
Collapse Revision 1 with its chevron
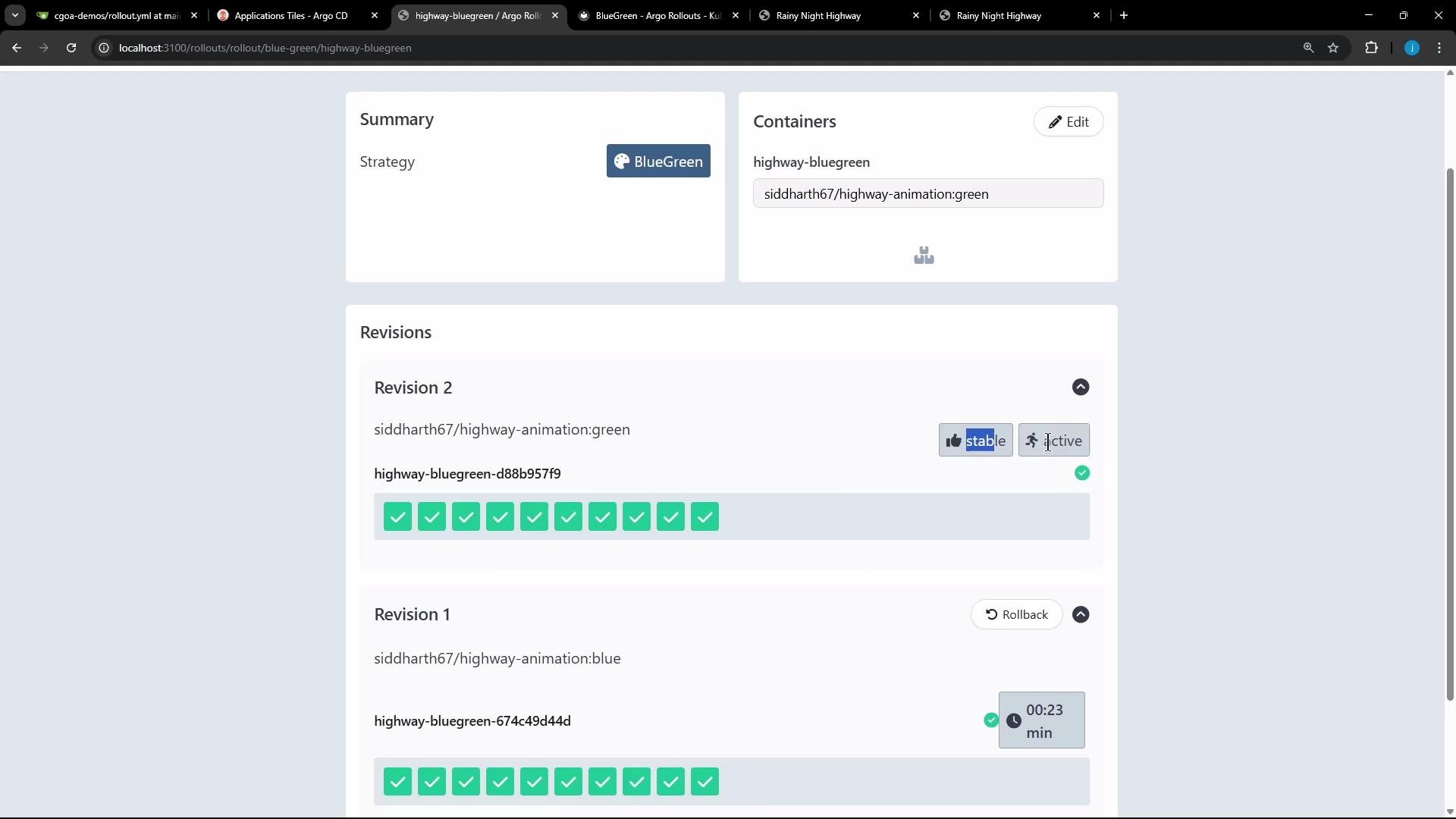tap(1081, 615)
